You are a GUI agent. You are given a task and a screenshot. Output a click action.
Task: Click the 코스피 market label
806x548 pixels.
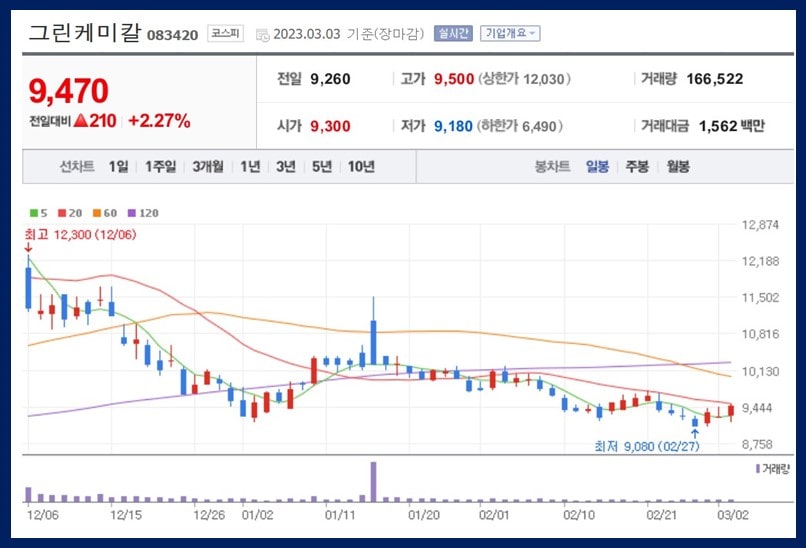coord(226,33)
